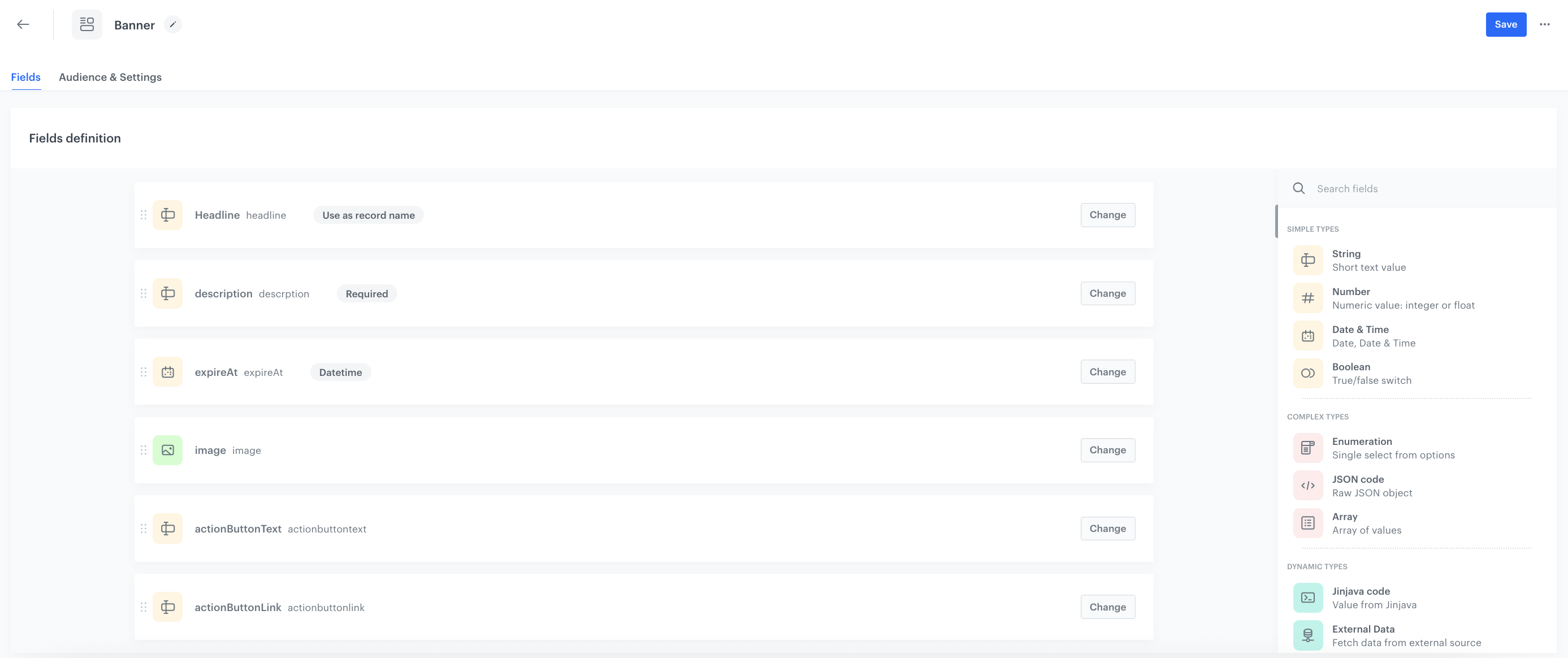Click the search magnifier icon
Image resolution: width=1568 pixels, height=658 pixels.
(x=1298, y=189)
